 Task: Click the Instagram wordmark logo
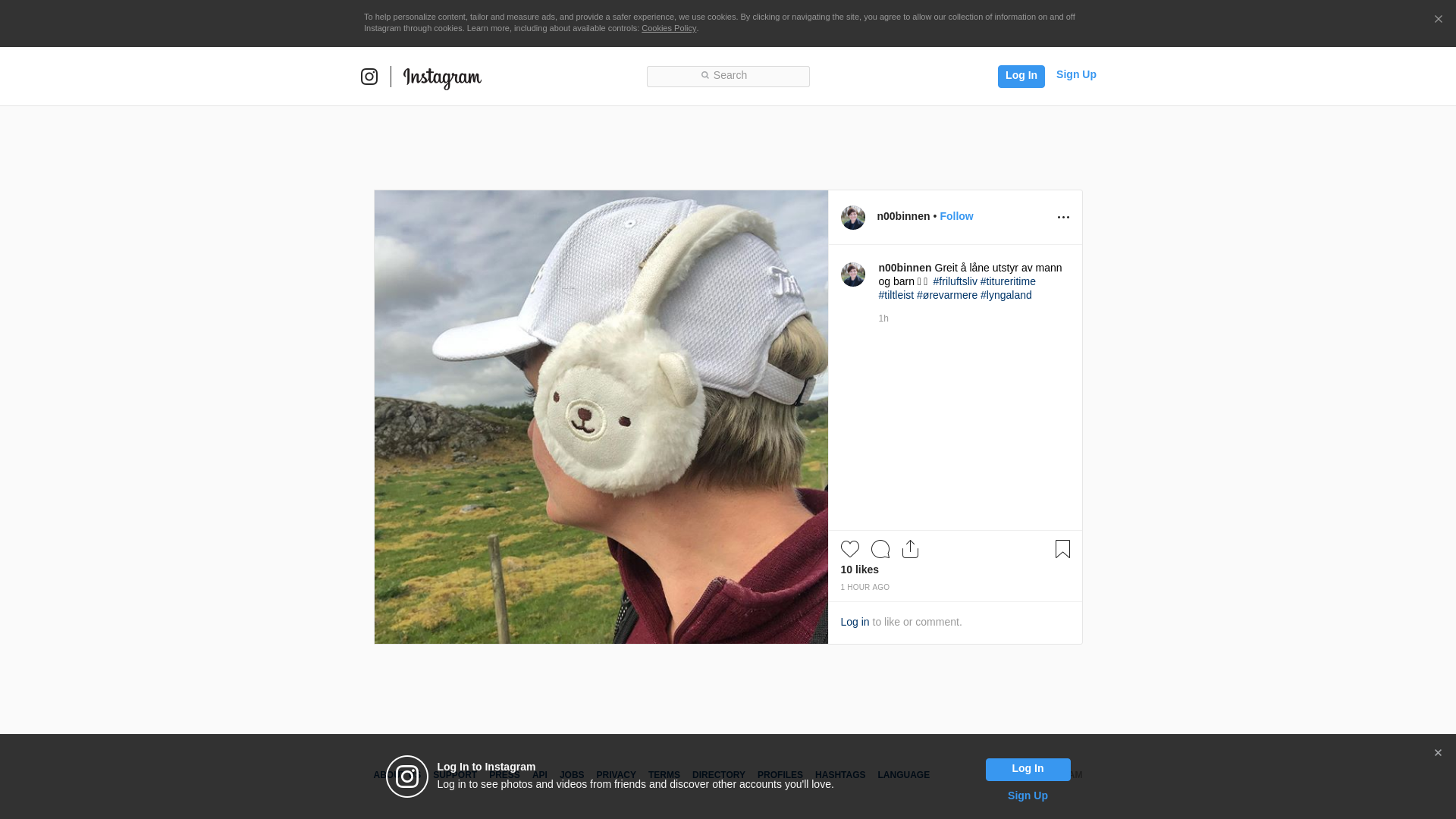[442, 77]
